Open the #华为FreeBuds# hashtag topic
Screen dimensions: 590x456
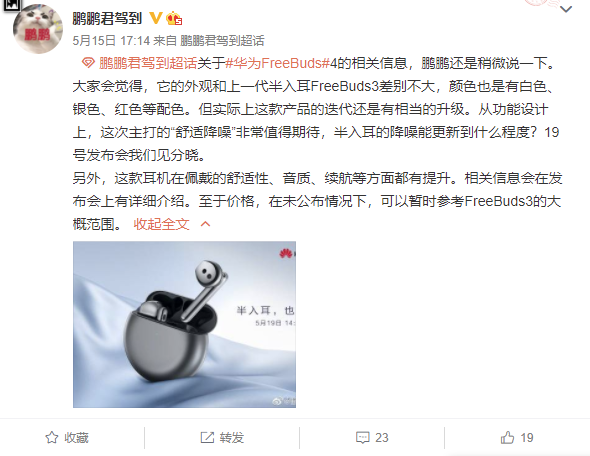point(277,63)
